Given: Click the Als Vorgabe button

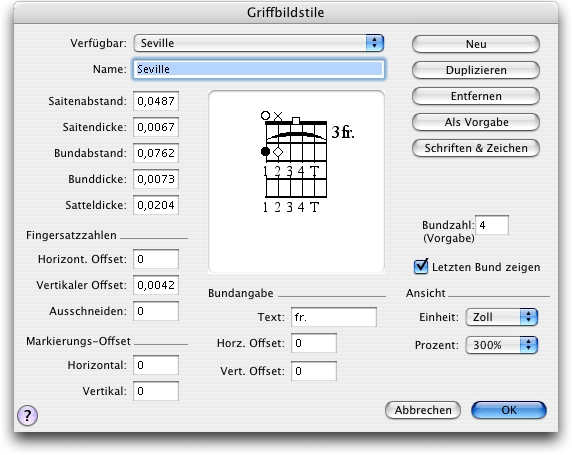Looking at the screenshot, I should click(476, 122).
